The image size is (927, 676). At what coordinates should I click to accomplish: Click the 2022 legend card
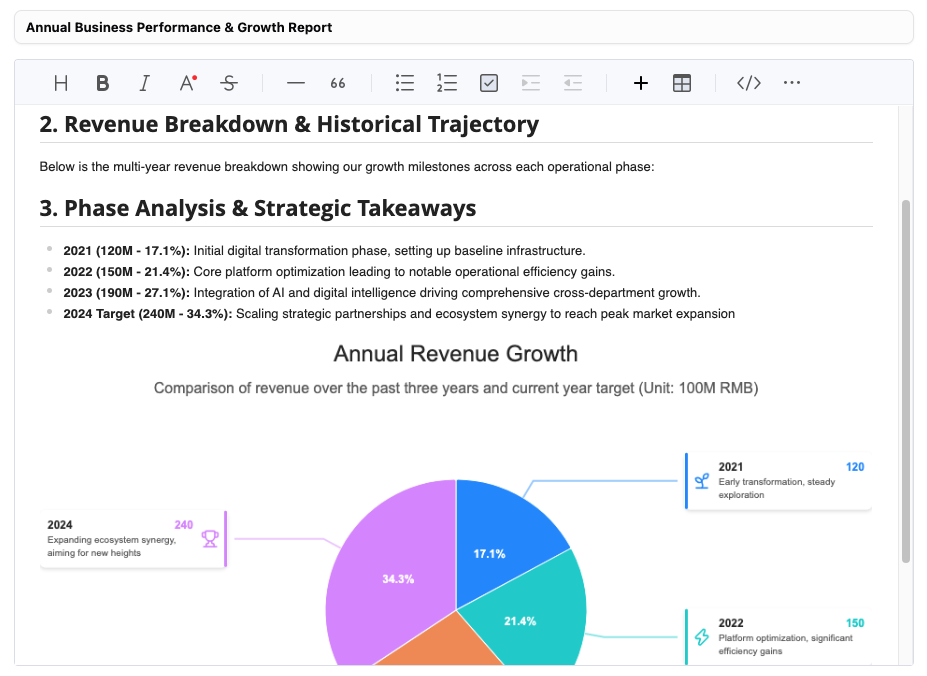coord(778,637)
